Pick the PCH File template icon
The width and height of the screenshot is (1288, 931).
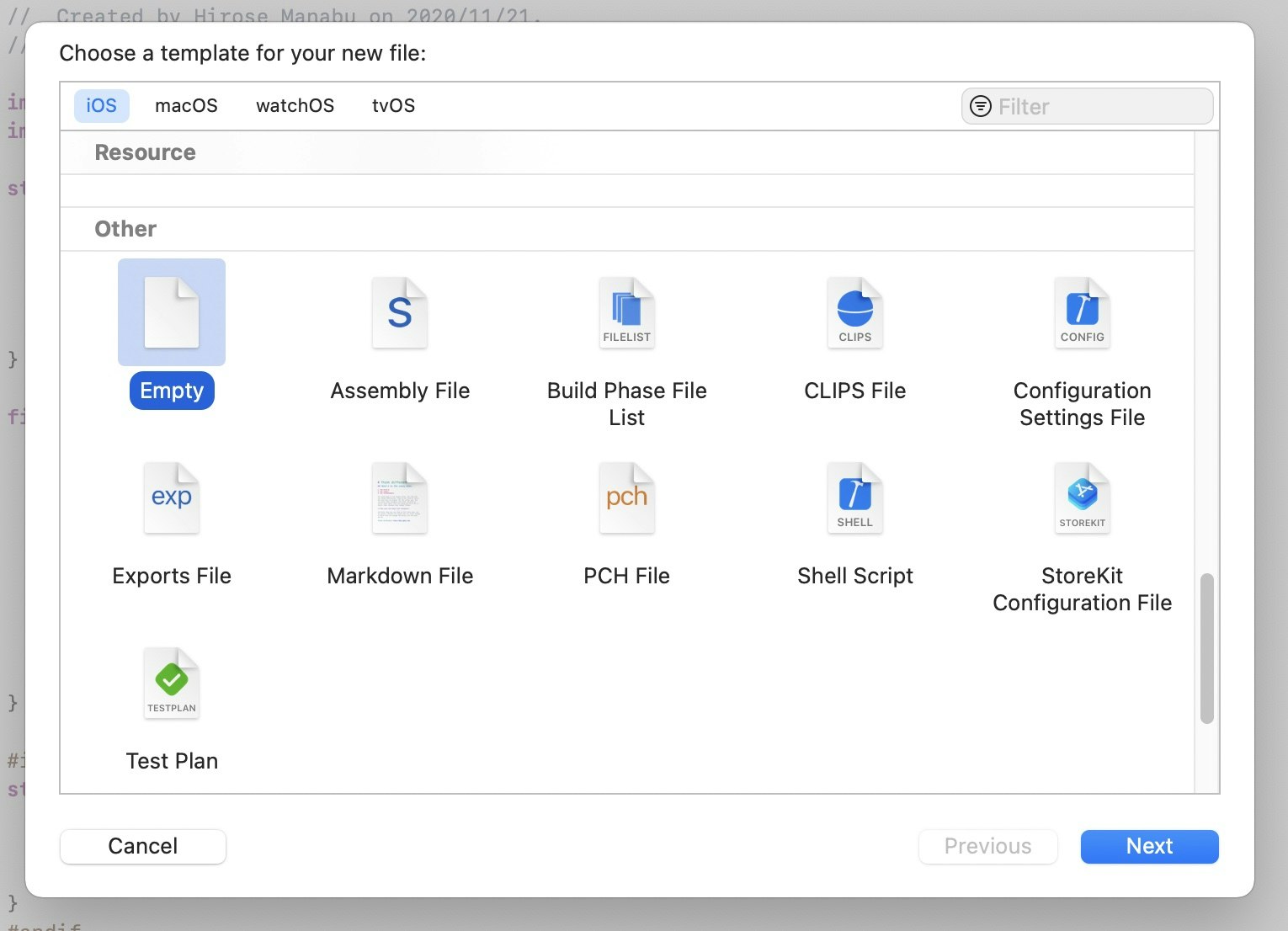(x=627, y=497)
